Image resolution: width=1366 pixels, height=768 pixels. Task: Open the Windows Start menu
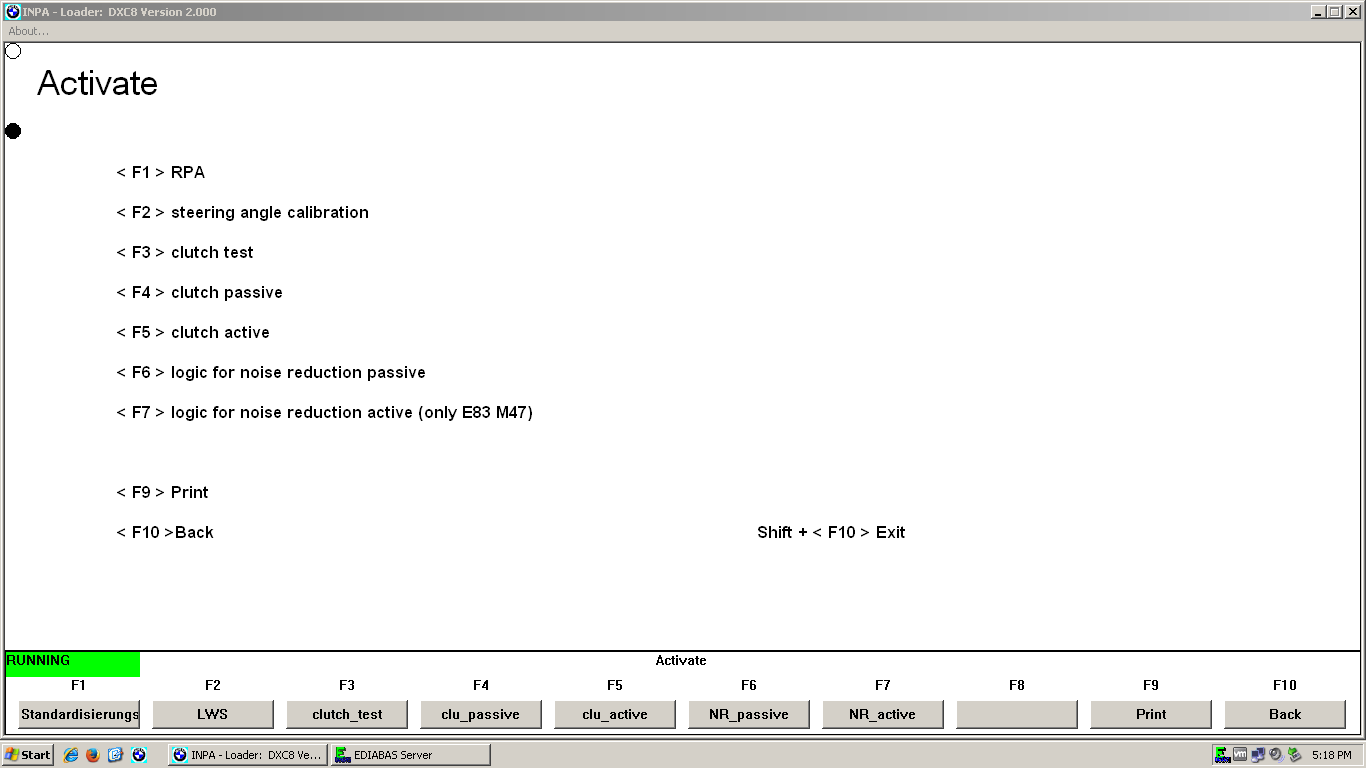(x=28, y=755)
